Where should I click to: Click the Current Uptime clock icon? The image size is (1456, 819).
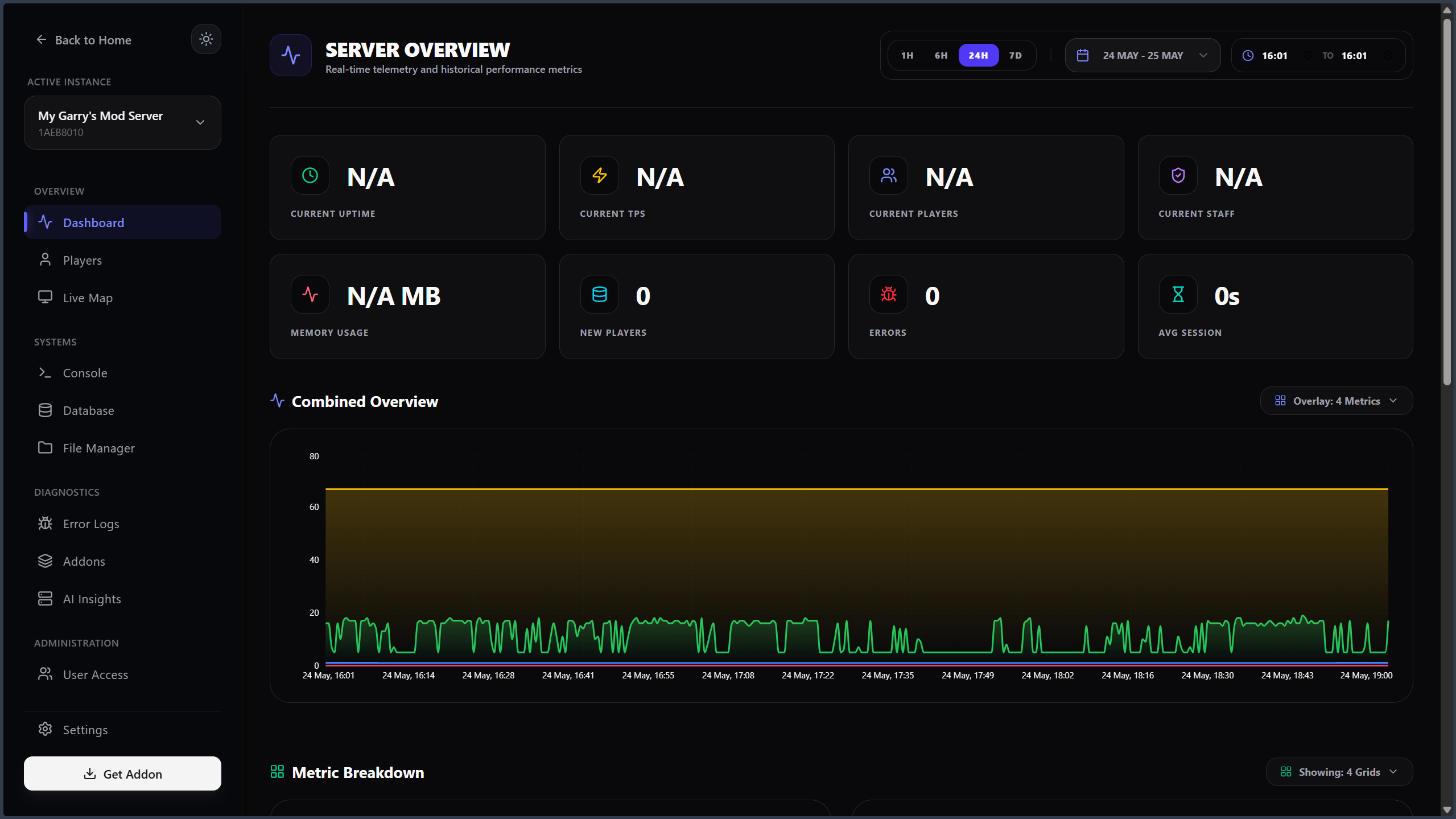(x=310, y=175)
